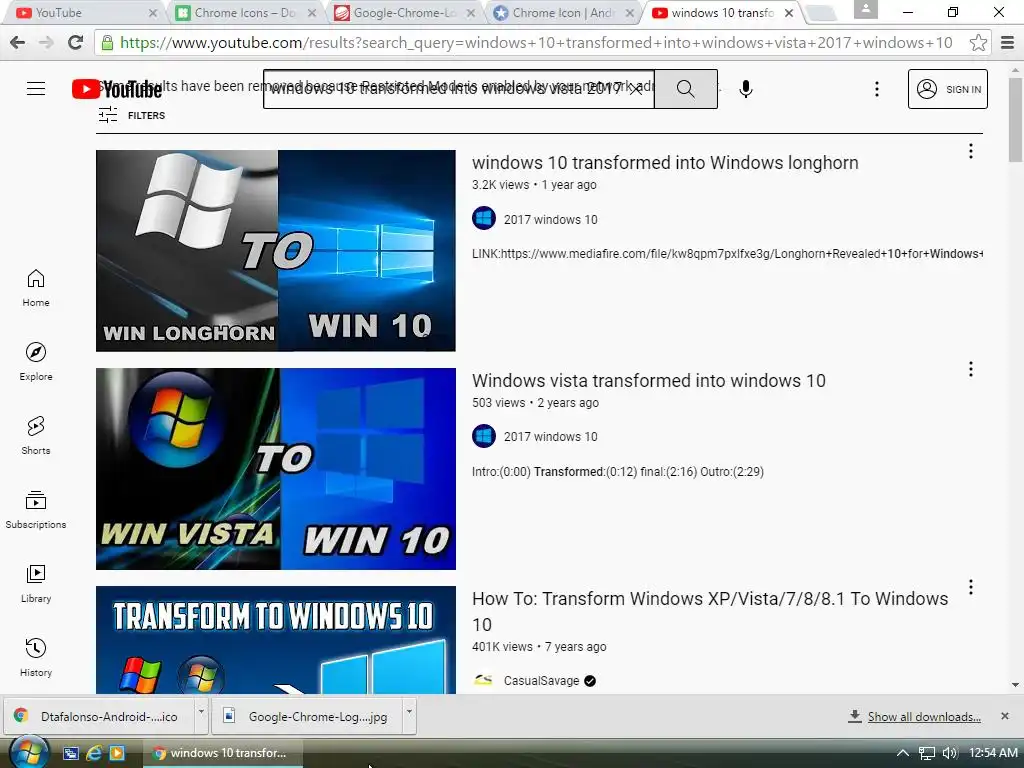Open media player taskbar icon
Image resolution: width=1024 pixels, height=768 pixels.
pyautogui.click(x=117, y=754)
